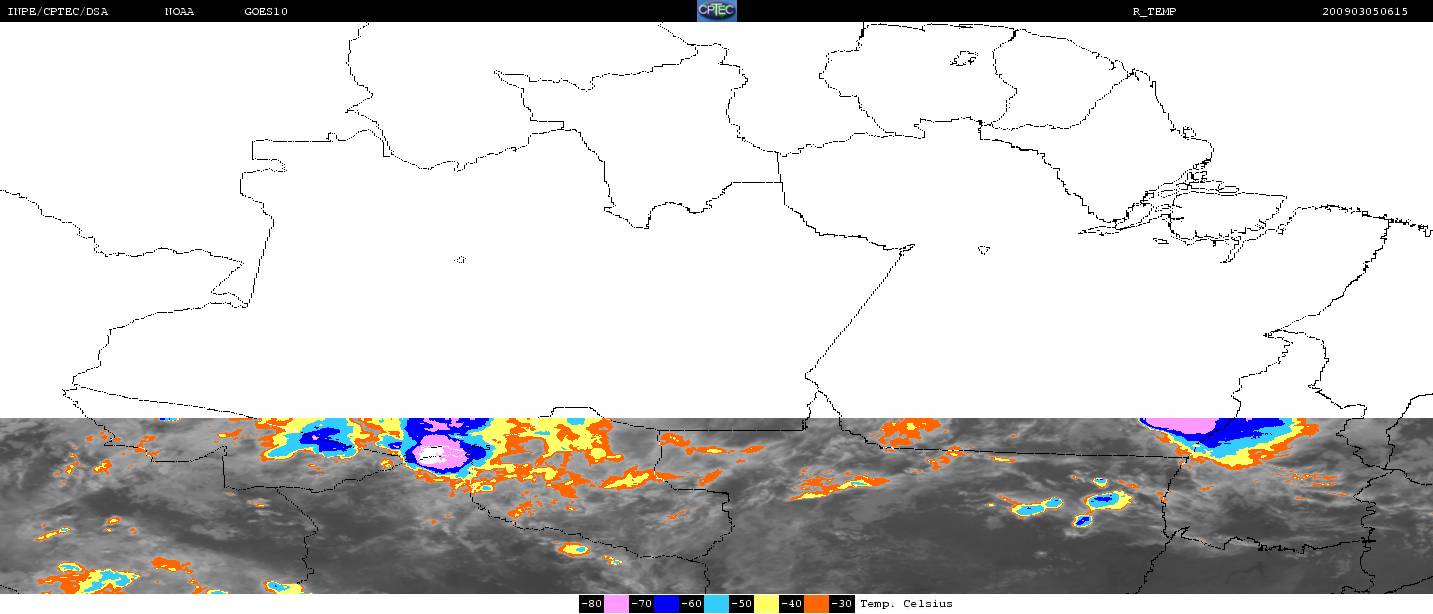Click the 200903050615 timestamp

pos(1364,12)
